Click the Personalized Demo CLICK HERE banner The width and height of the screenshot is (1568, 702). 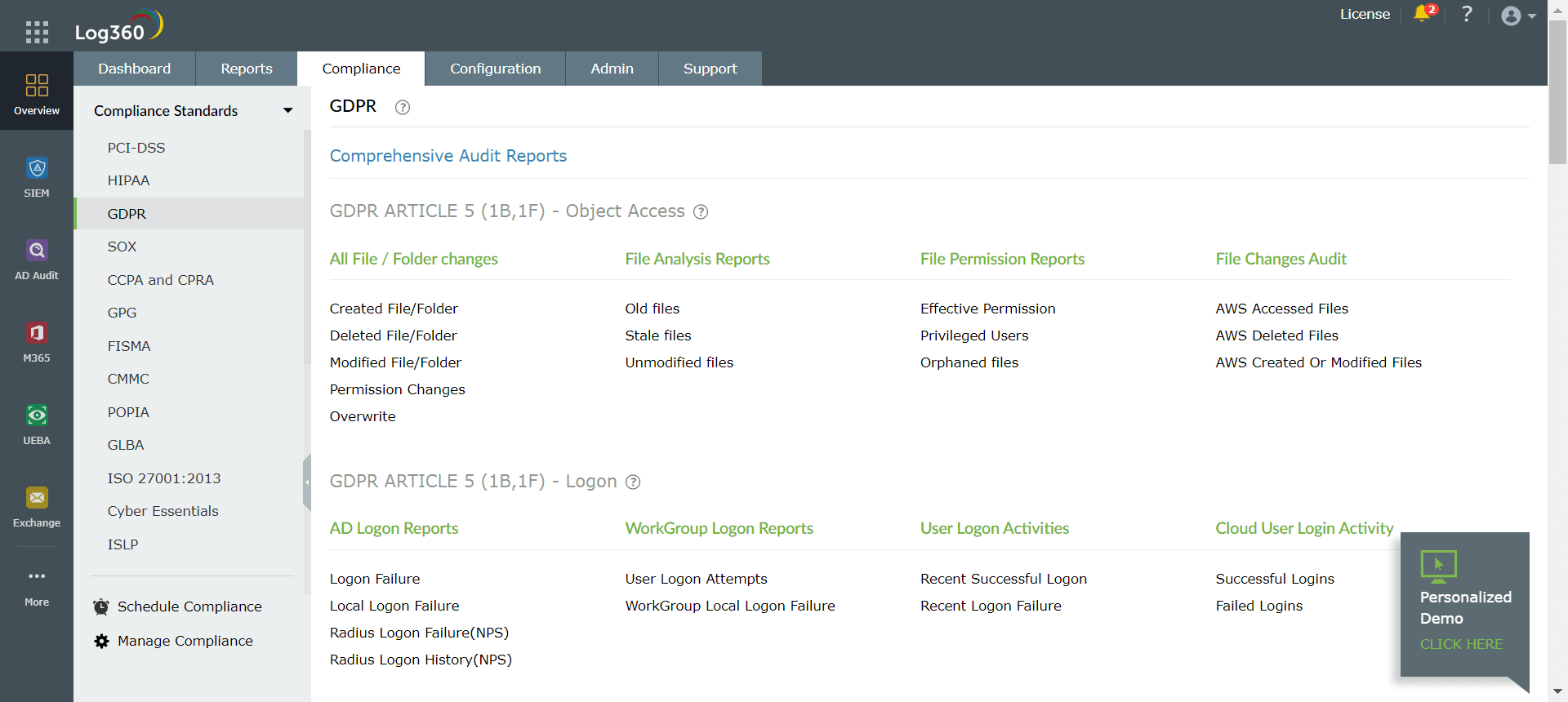[x=1461, y=644]
